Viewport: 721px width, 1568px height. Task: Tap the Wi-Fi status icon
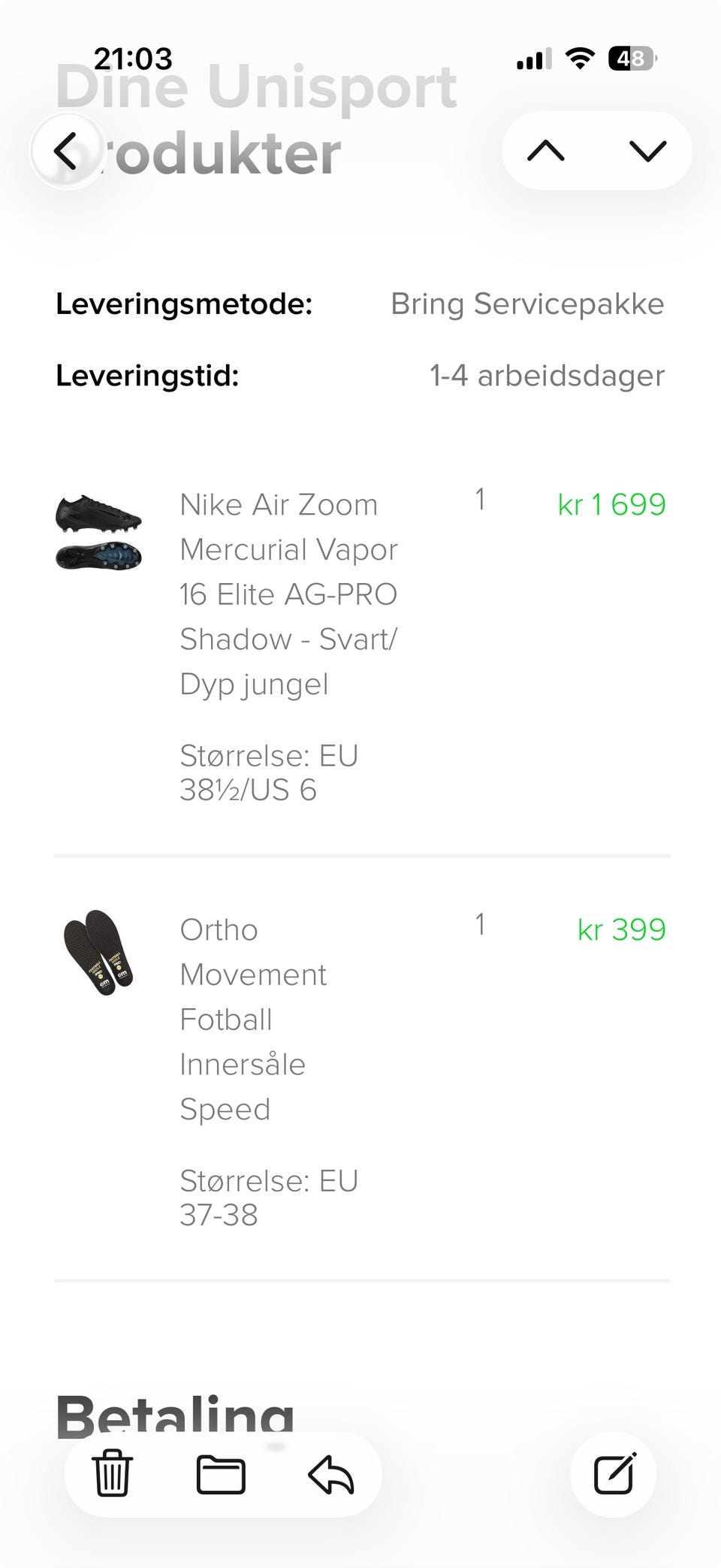pyautogui.click(x=579, y=59)
